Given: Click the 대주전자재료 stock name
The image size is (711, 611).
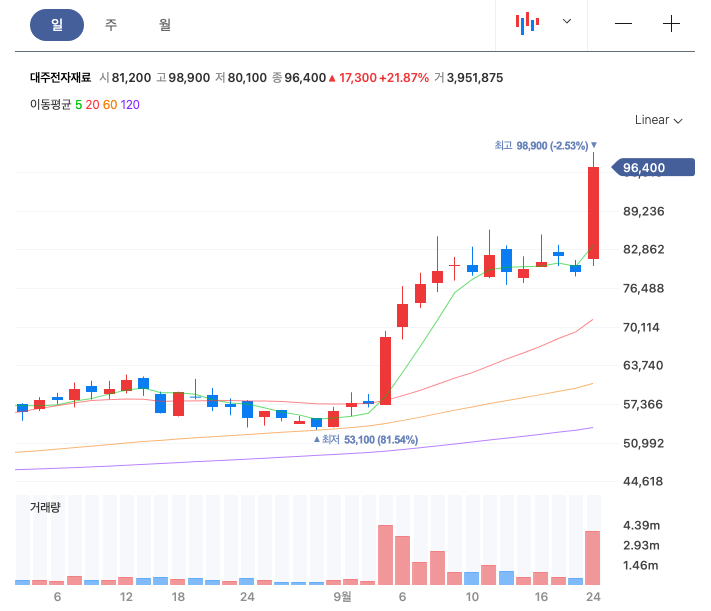Looking at the screenshot, I should pos(60,78).
